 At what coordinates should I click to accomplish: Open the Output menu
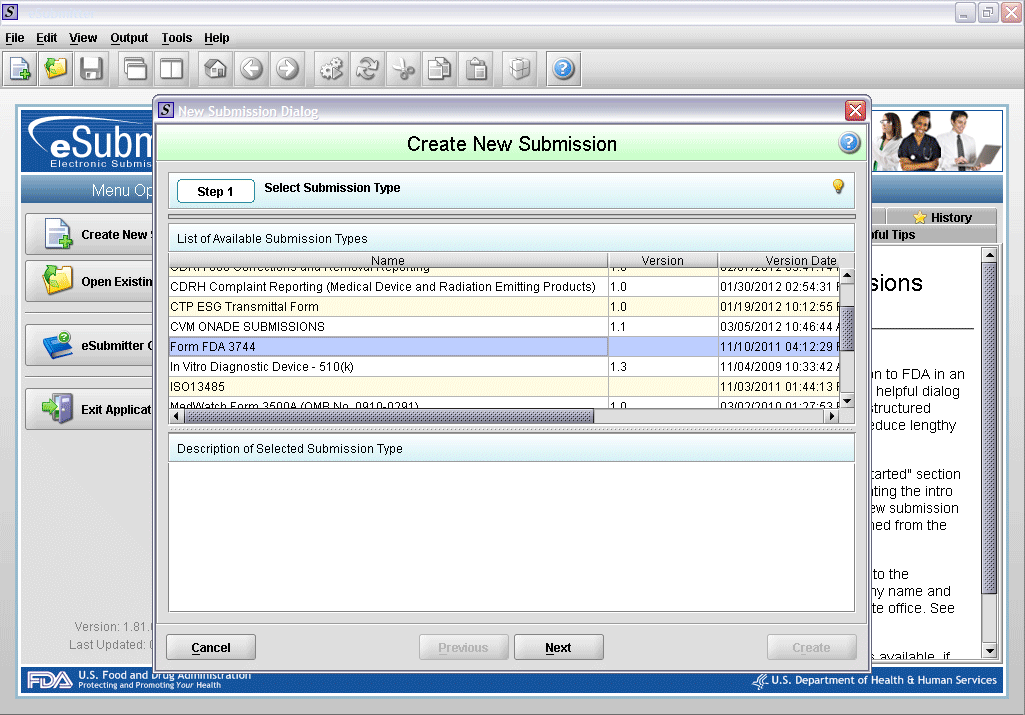(x=129, y=38)
